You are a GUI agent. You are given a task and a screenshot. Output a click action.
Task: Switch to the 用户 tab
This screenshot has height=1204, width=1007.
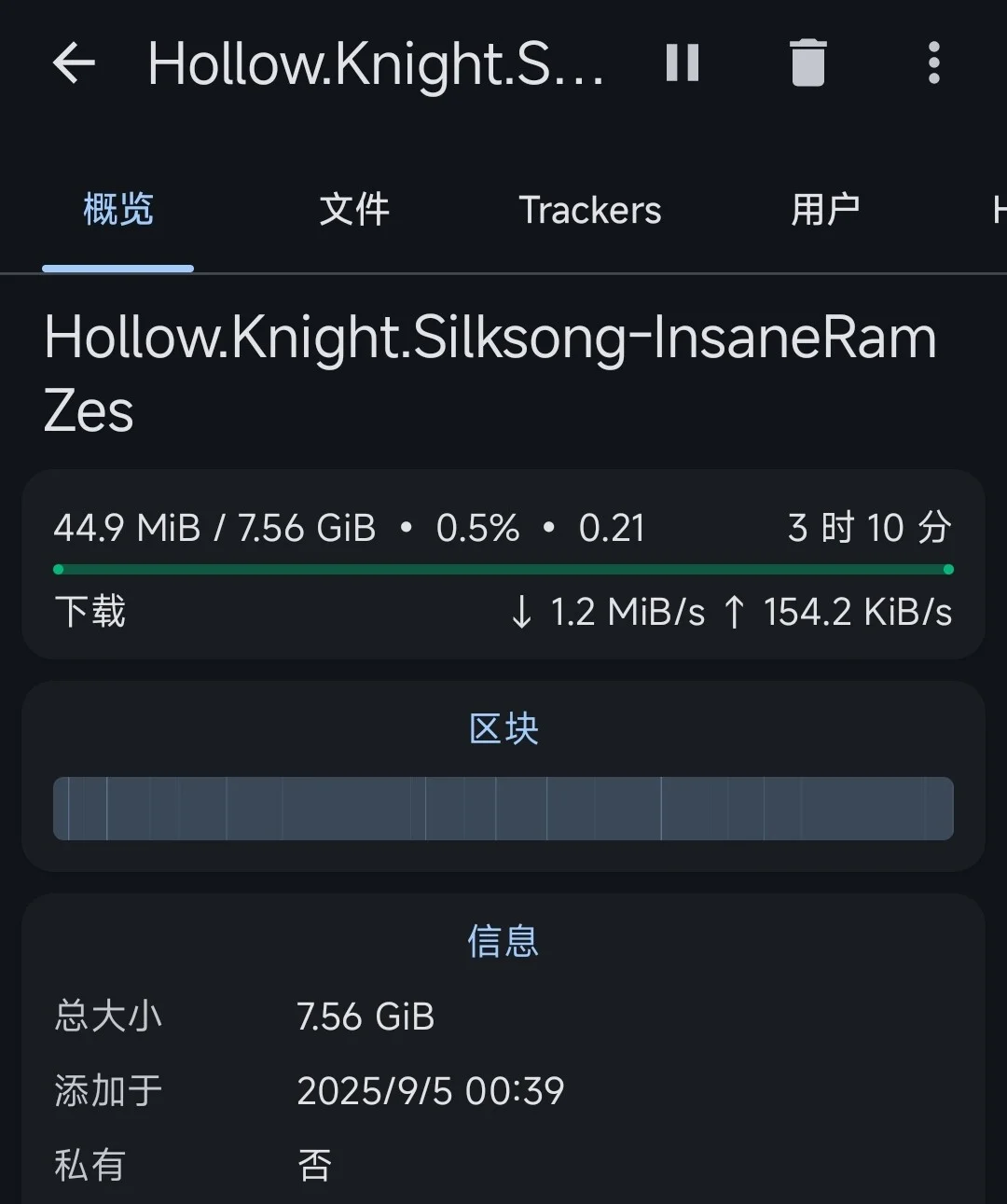click(x=825, y=210)
